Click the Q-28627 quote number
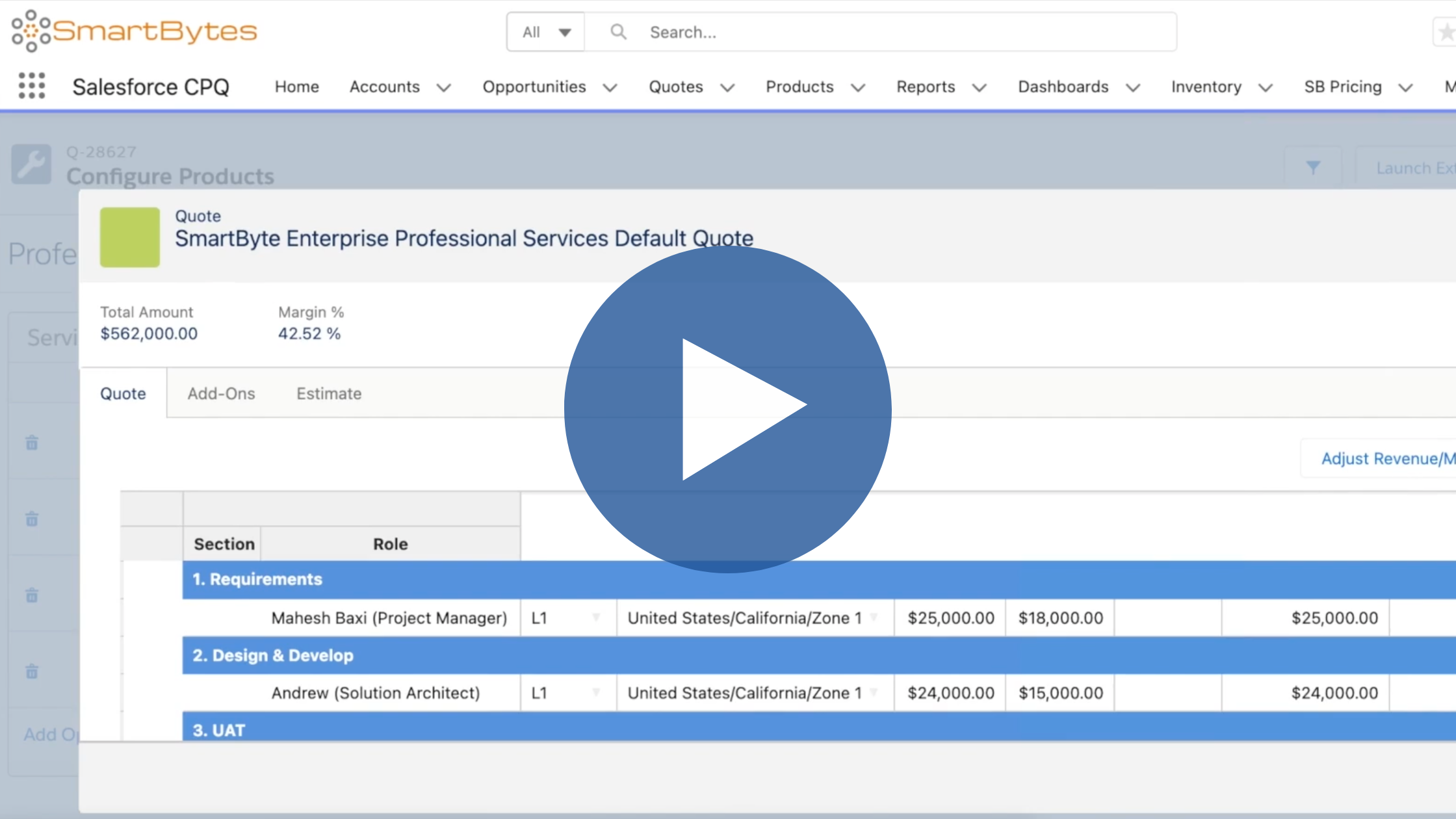 coord(101,152)
